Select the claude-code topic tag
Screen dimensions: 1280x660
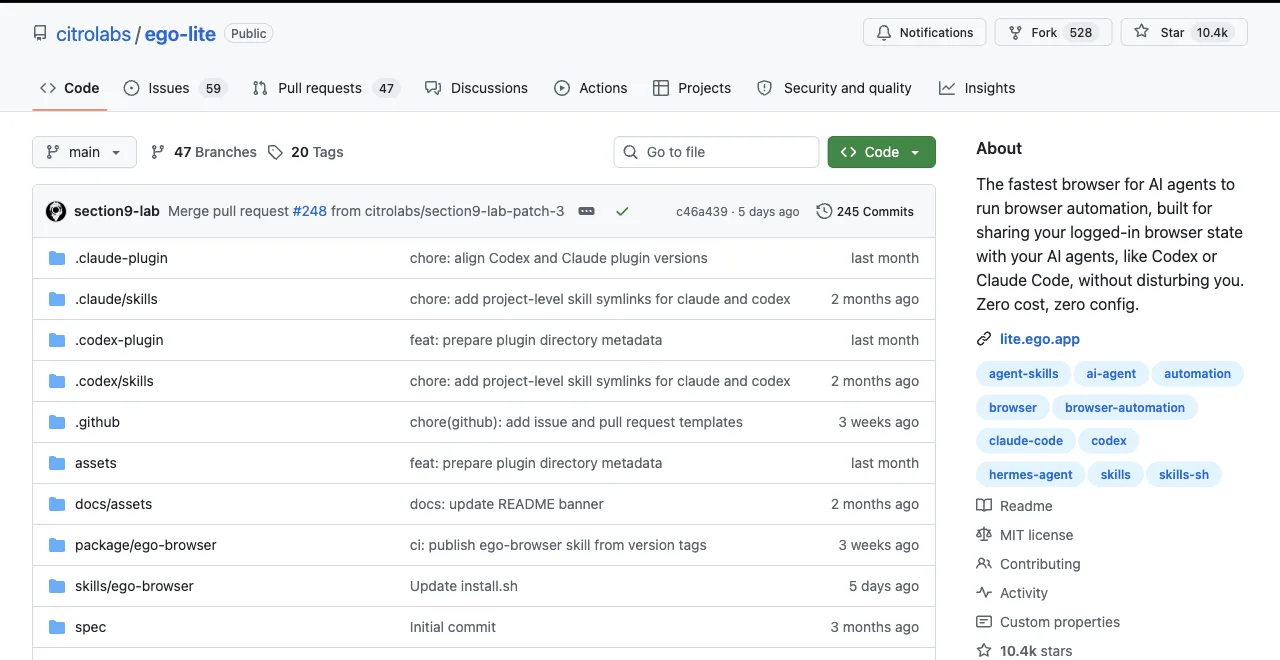(x=1026, y=440)
